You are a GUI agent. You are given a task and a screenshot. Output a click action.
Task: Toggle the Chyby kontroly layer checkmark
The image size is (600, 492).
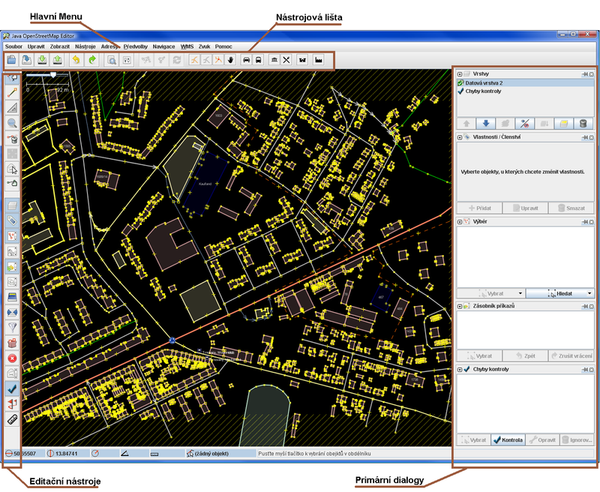[x=460, y=91]
